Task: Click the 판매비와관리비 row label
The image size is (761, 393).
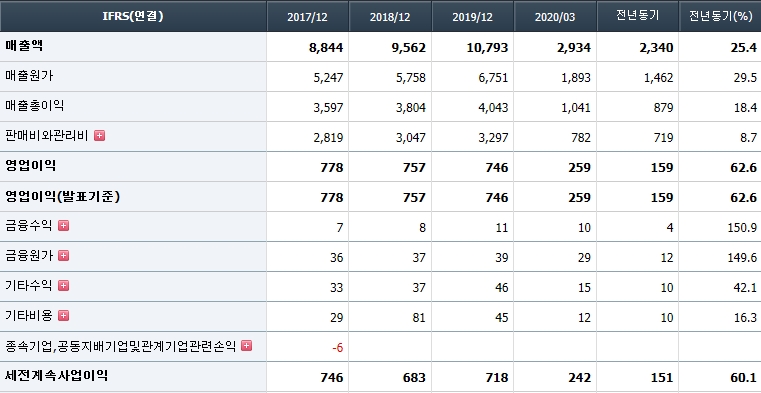Action: [47, 135]
